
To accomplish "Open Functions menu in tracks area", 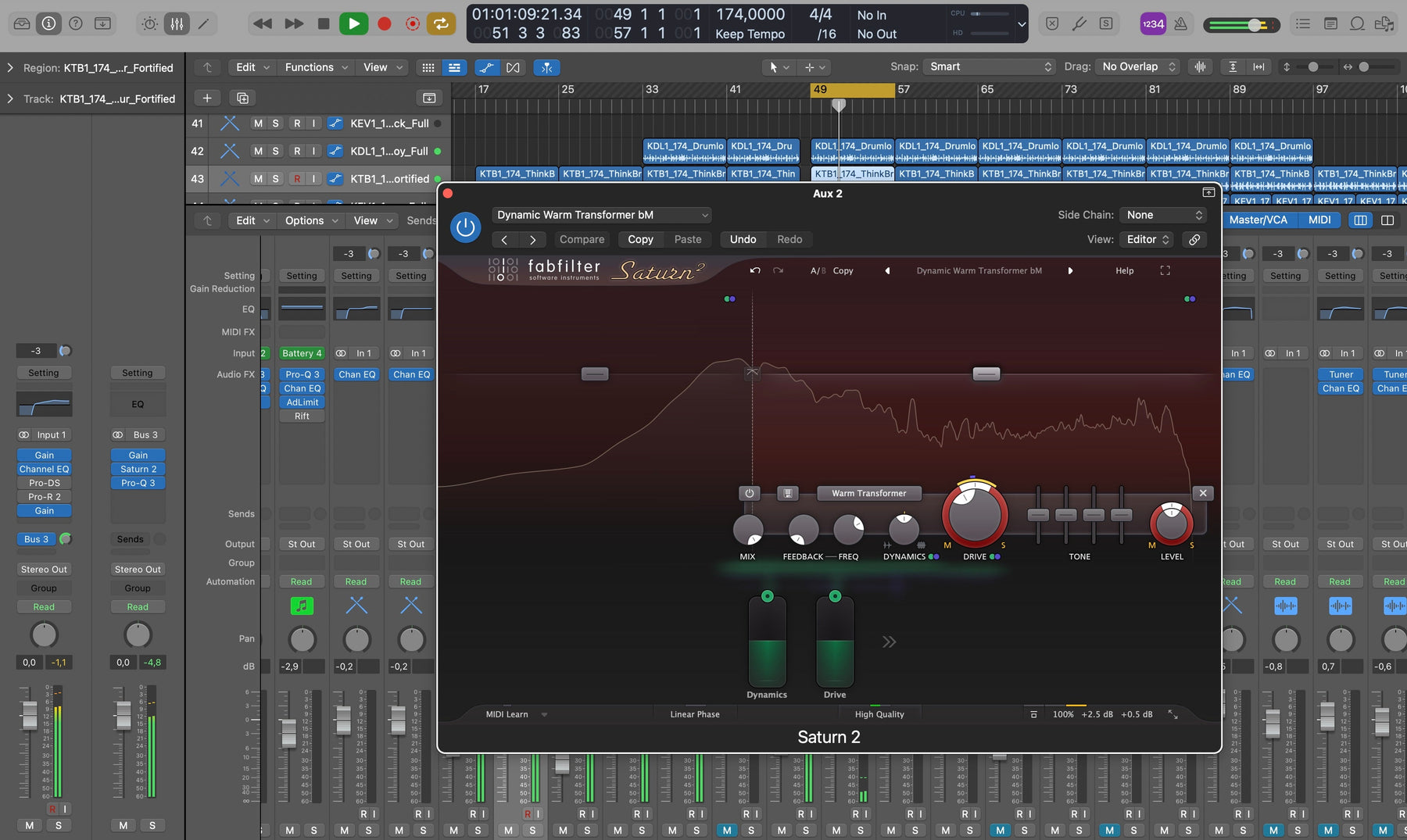I will 316,67.
